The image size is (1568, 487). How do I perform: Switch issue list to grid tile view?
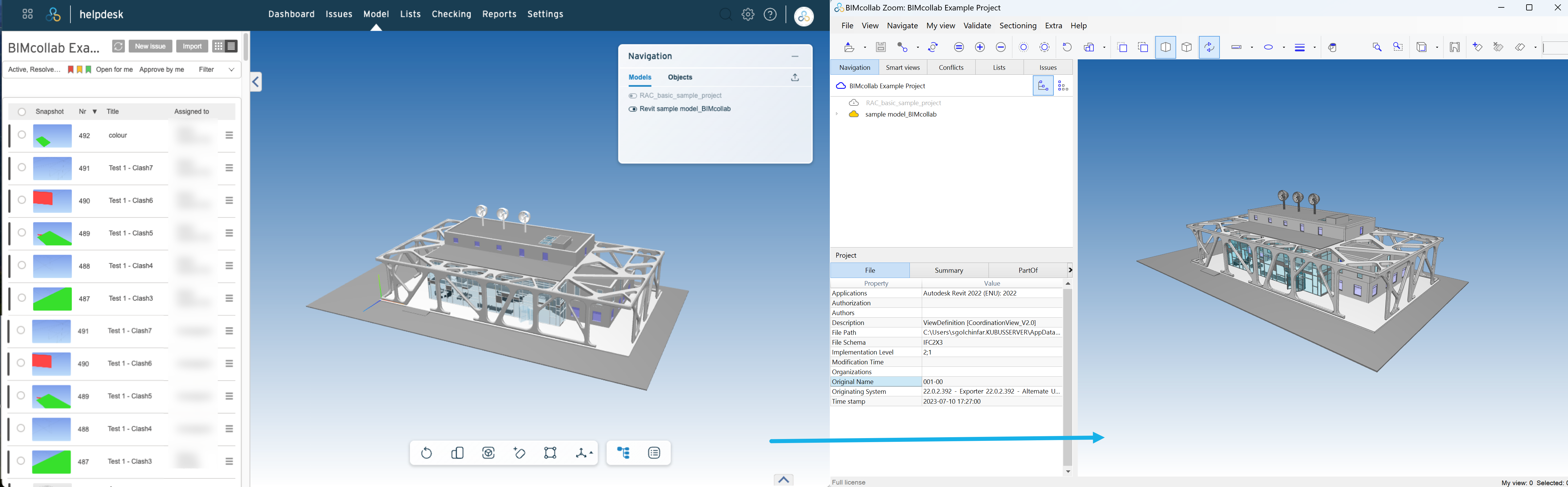[x=218, y=47]
